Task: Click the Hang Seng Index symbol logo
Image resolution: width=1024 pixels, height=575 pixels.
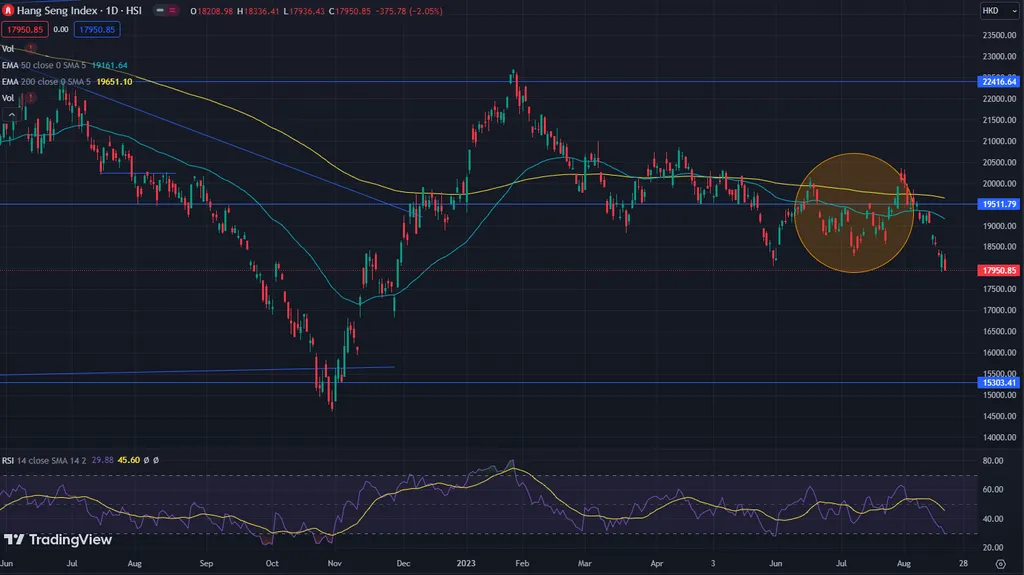Action: (x=8, y=10)
